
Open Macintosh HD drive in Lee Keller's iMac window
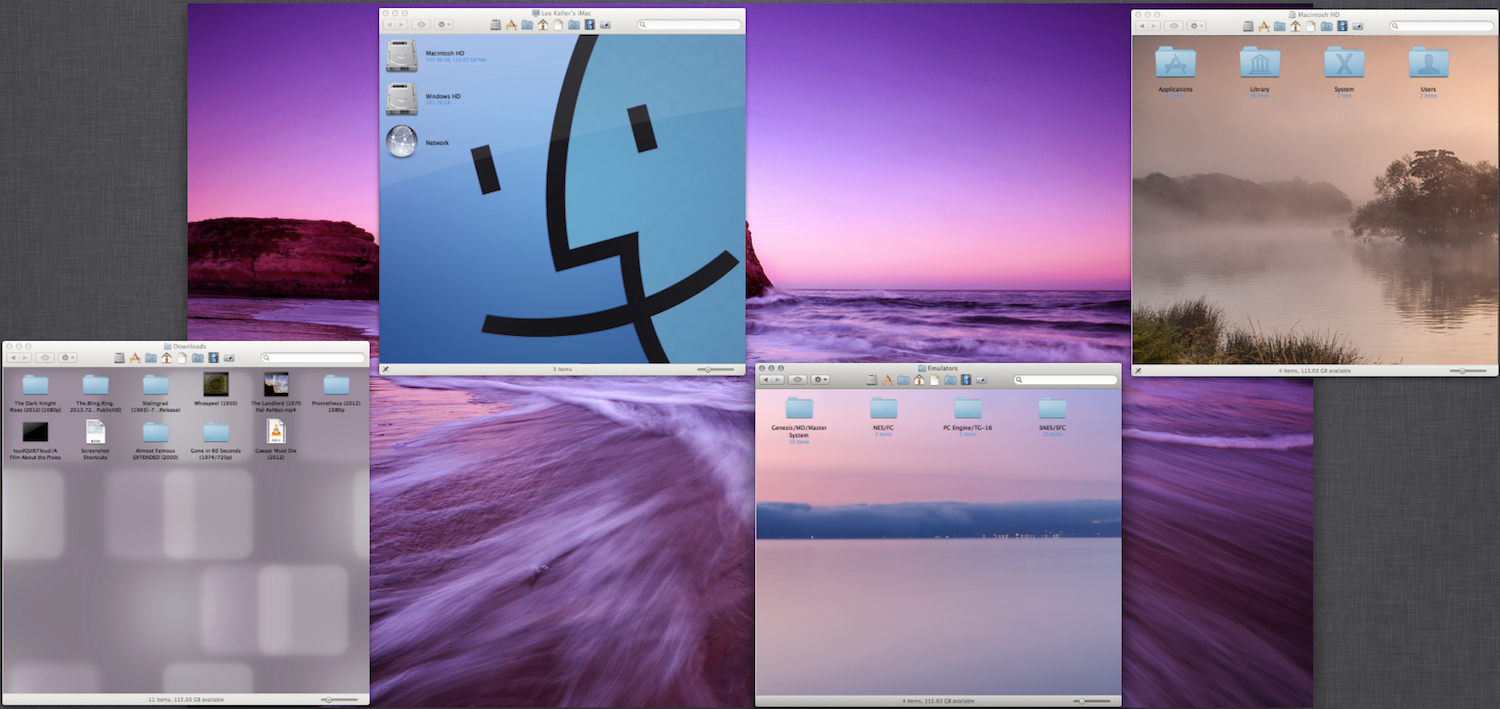403,55
